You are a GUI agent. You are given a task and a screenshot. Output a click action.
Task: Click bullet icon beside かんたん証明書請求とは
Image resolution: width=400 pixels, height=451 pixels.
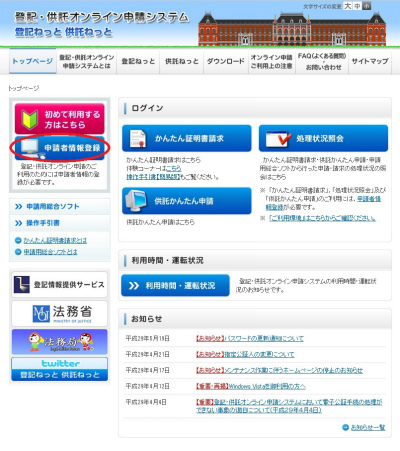pyautogui.click(x=18, y=240)
